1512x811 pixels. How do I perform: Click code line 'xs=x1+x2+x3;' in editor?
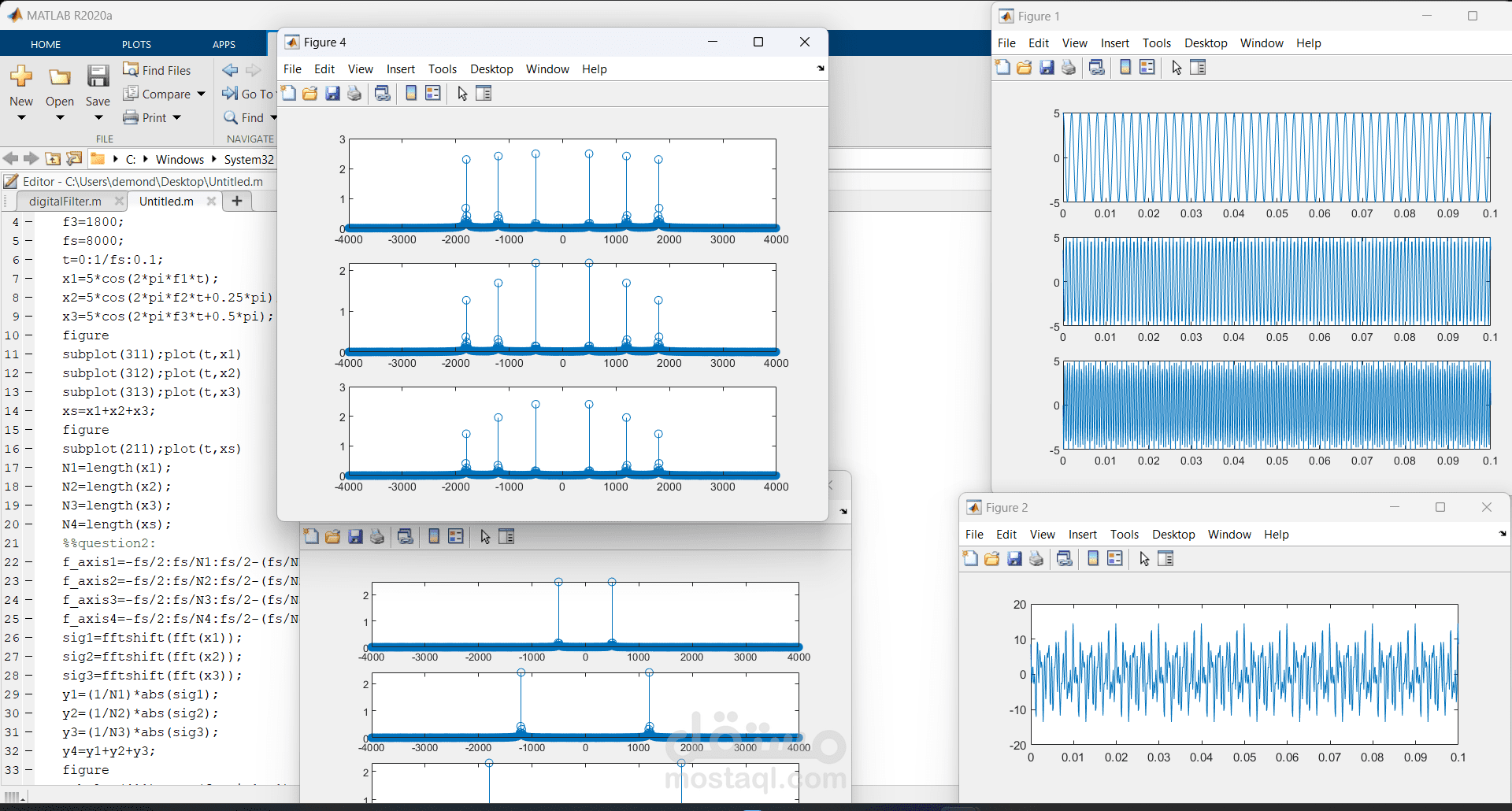(x=109, y=411)
